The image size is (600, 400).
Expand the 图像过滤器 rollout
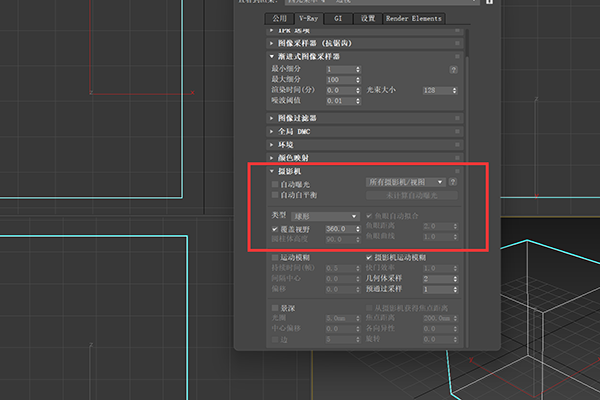click(x=300, y=118)
